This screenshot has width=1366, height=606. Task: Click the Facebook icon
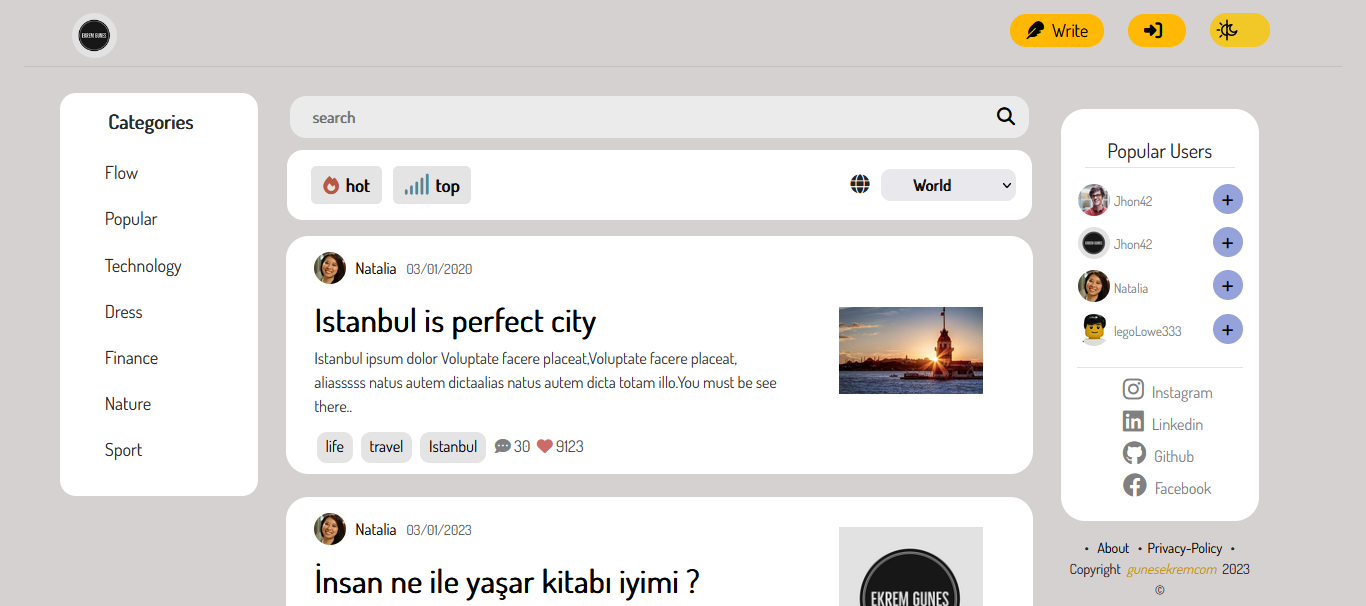[x=1134, y=485]
